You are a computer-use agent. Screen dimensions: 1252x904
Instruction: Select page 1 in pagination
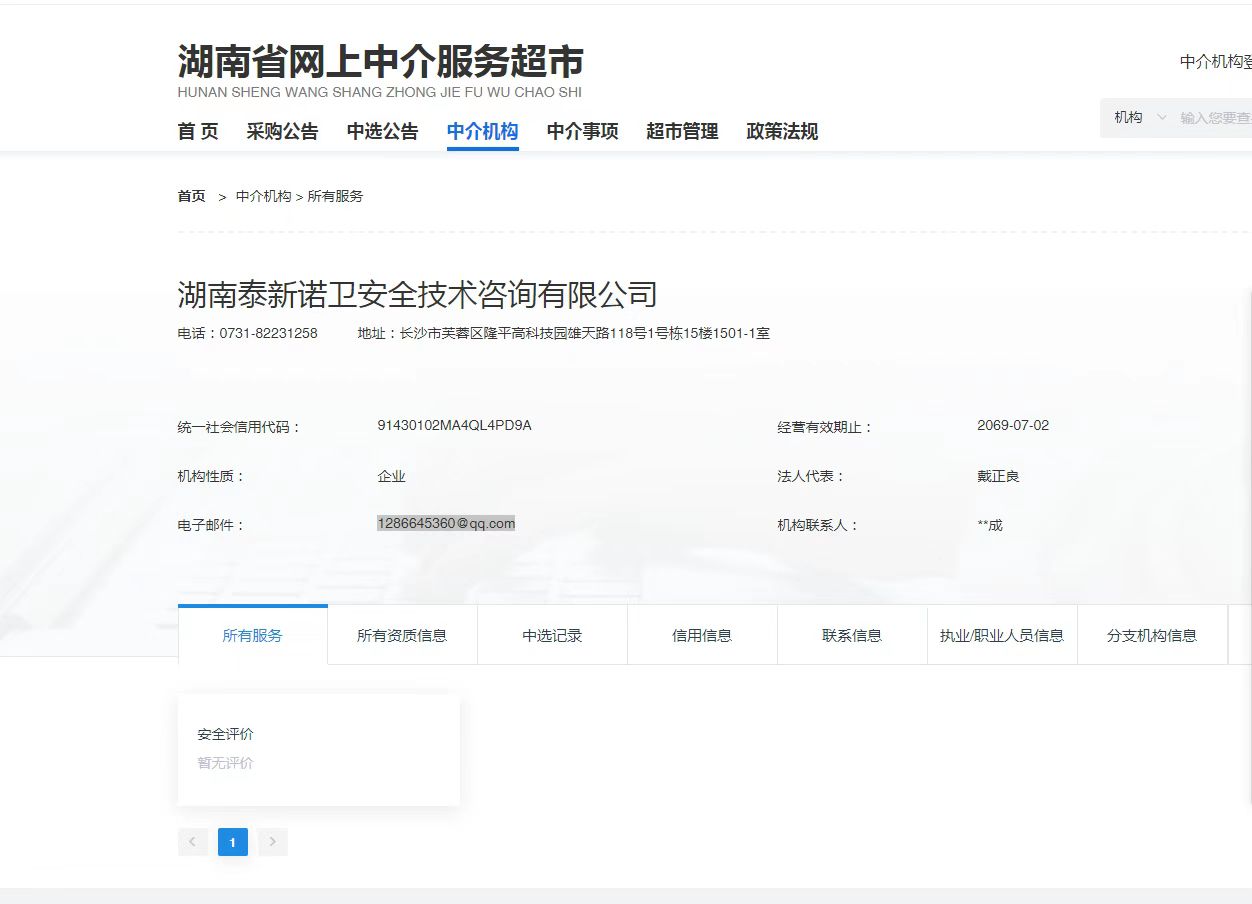[232, 842]
